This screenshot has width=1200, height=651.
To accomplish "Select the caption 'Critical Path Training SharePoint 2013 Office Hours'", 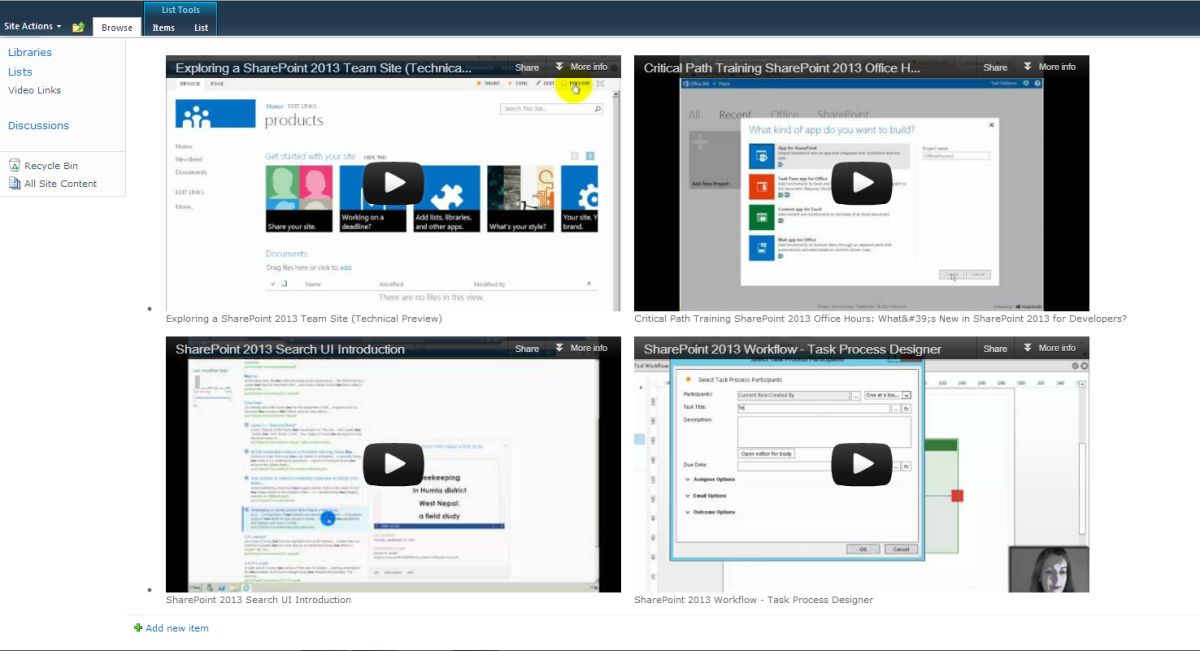I will click(880, 319).
